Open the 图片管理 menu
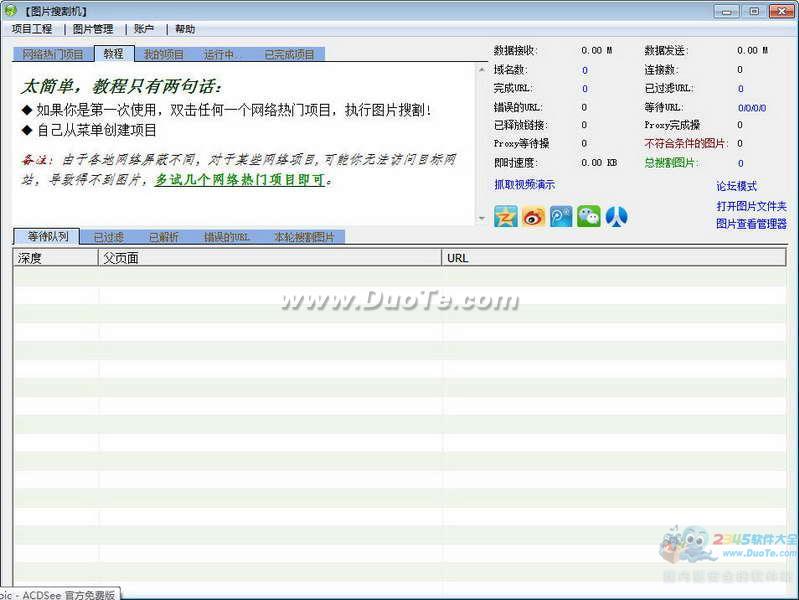The image size is (799, 600). 93,29
